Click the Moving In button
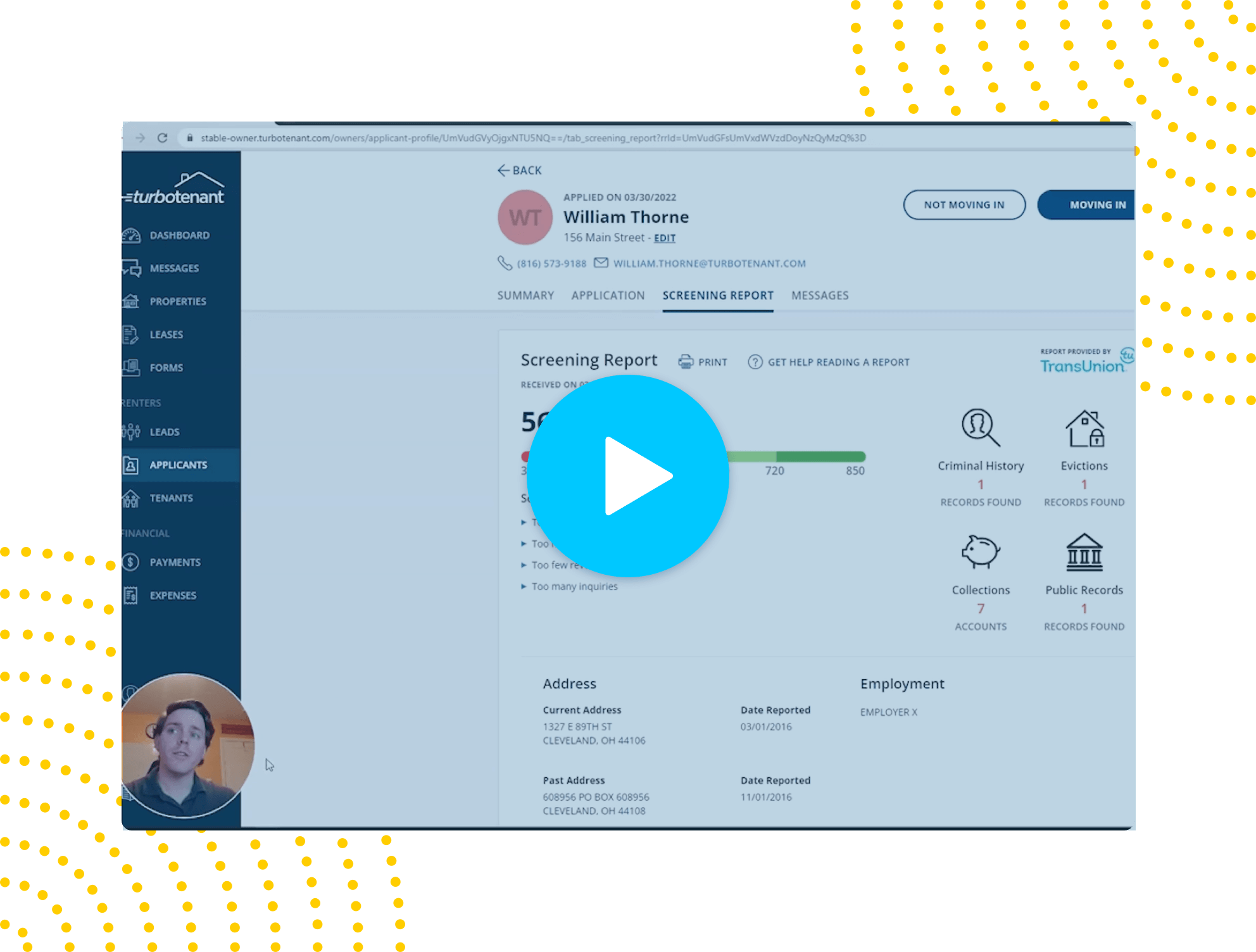The image size is (1256, 952). pos(1086,205)
